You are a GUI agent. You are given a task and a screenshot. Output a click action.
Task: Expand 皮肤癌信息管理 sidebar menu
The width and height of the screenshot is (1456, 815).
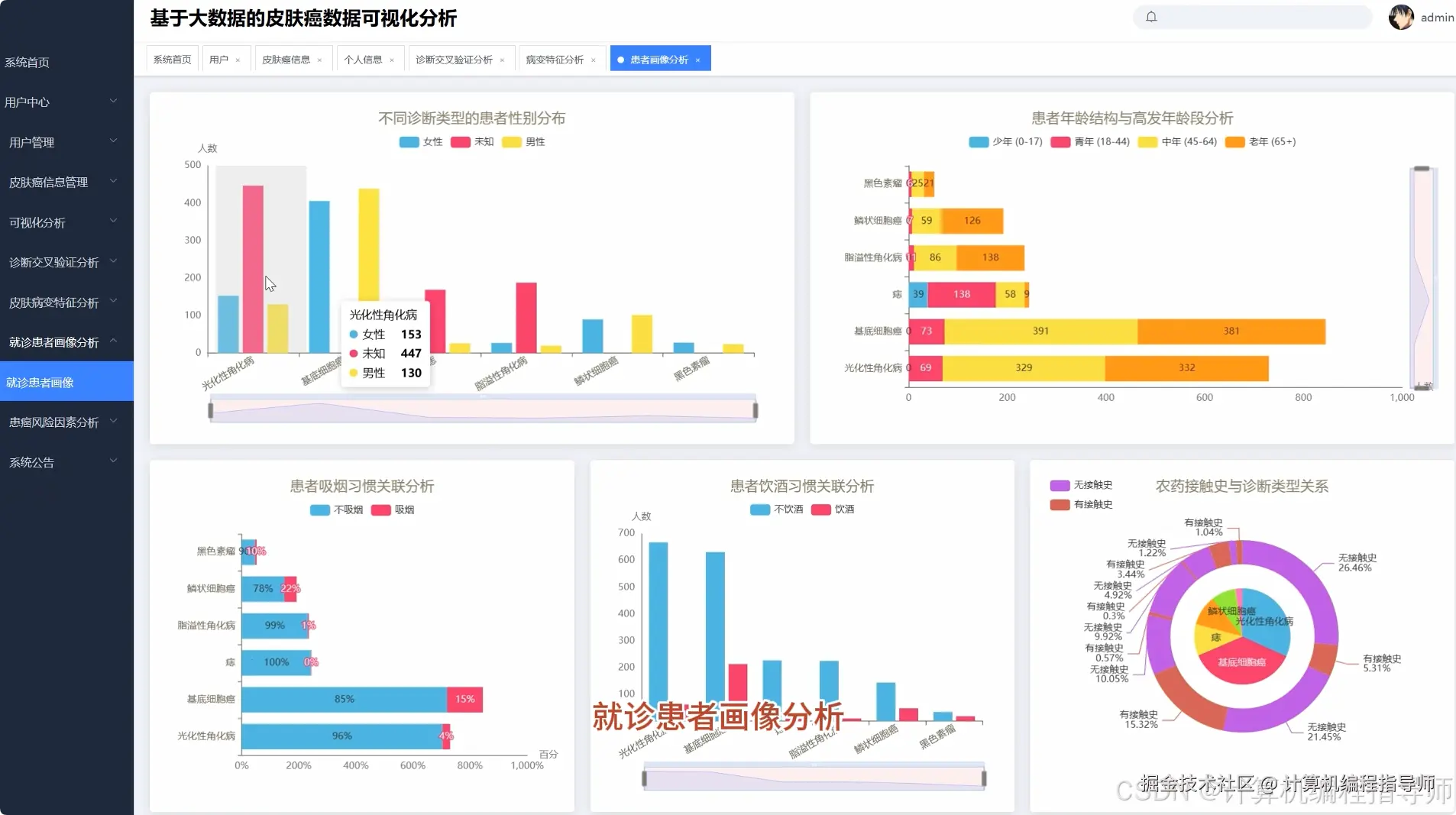click(x=66, y=182)
